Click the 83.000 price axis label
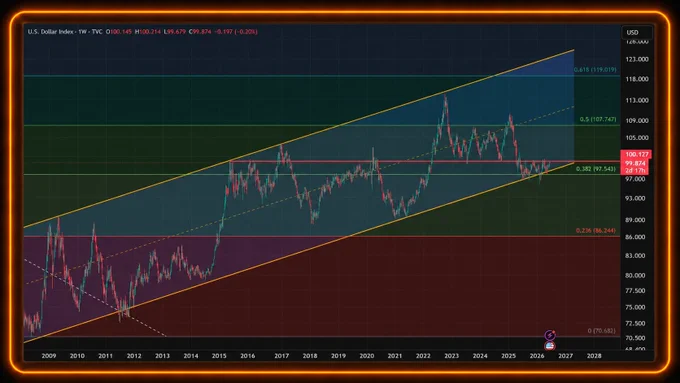 [x=635, y=256]
